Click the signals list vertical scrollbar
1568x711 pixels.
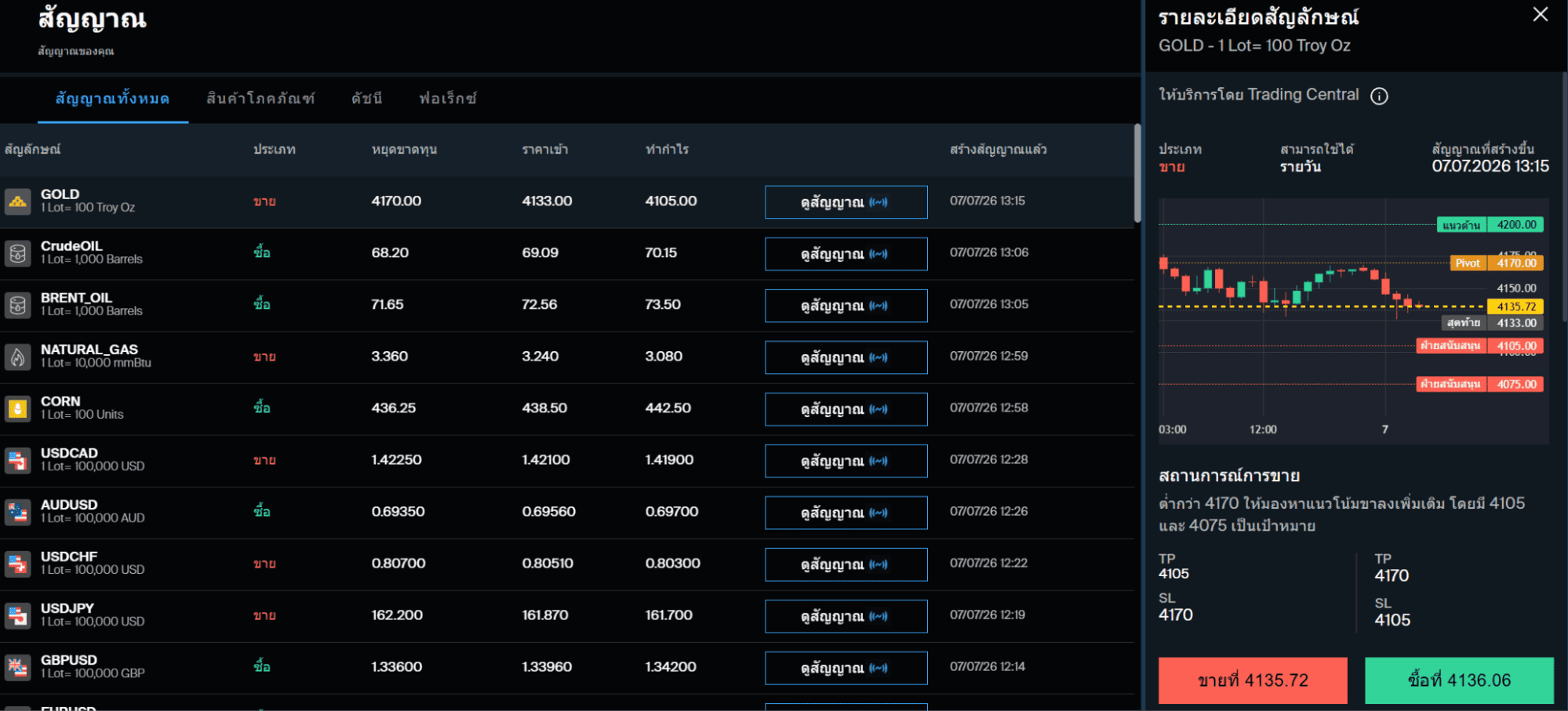point(1137,173)
